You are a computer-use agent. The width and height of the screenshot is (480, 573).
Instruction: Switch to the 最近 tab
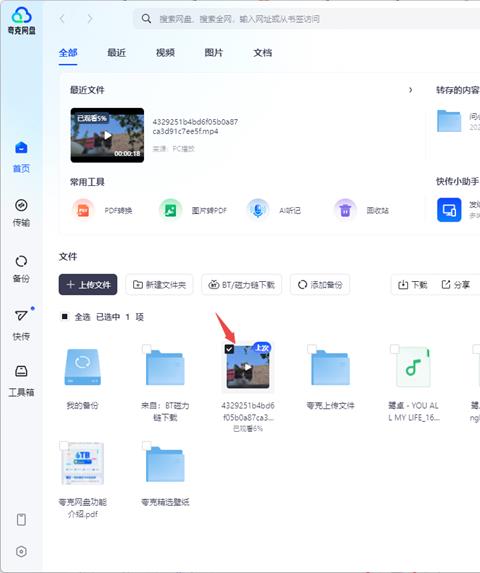coord(117,53)
